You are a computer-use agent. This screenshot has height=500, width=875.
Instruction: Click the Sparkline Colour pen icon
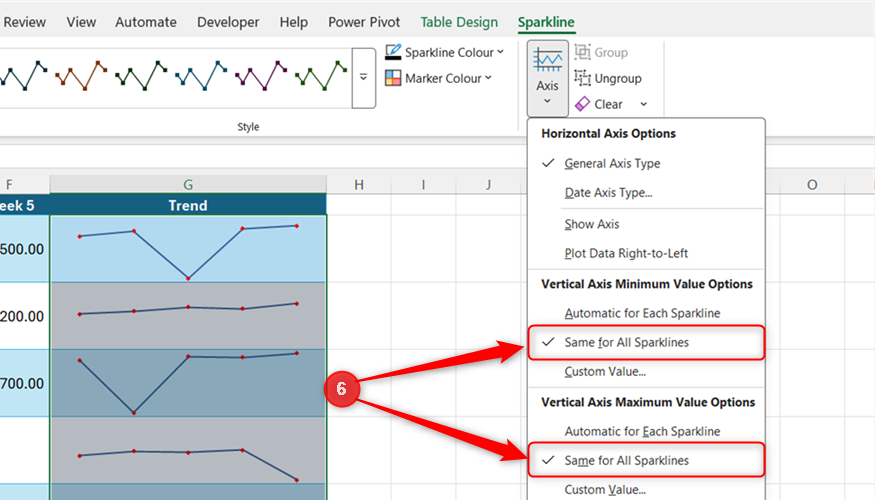coord(393,52)
